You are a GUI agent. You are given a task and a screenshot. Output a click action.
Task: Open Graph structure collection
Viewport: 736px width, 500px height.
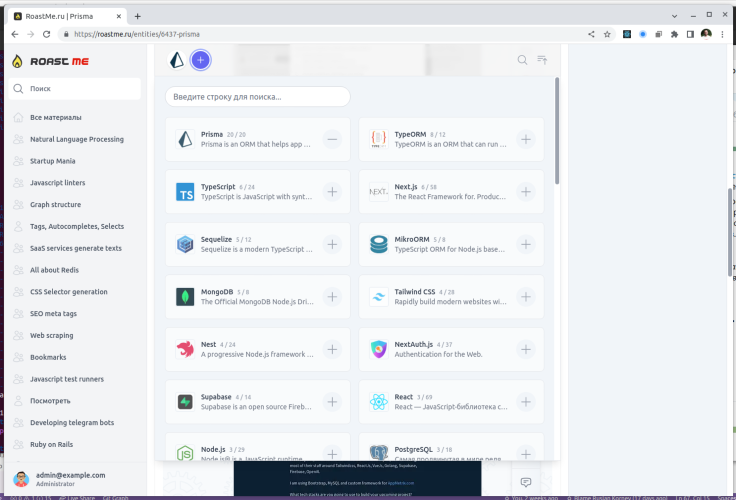click(x=55, y=205)
